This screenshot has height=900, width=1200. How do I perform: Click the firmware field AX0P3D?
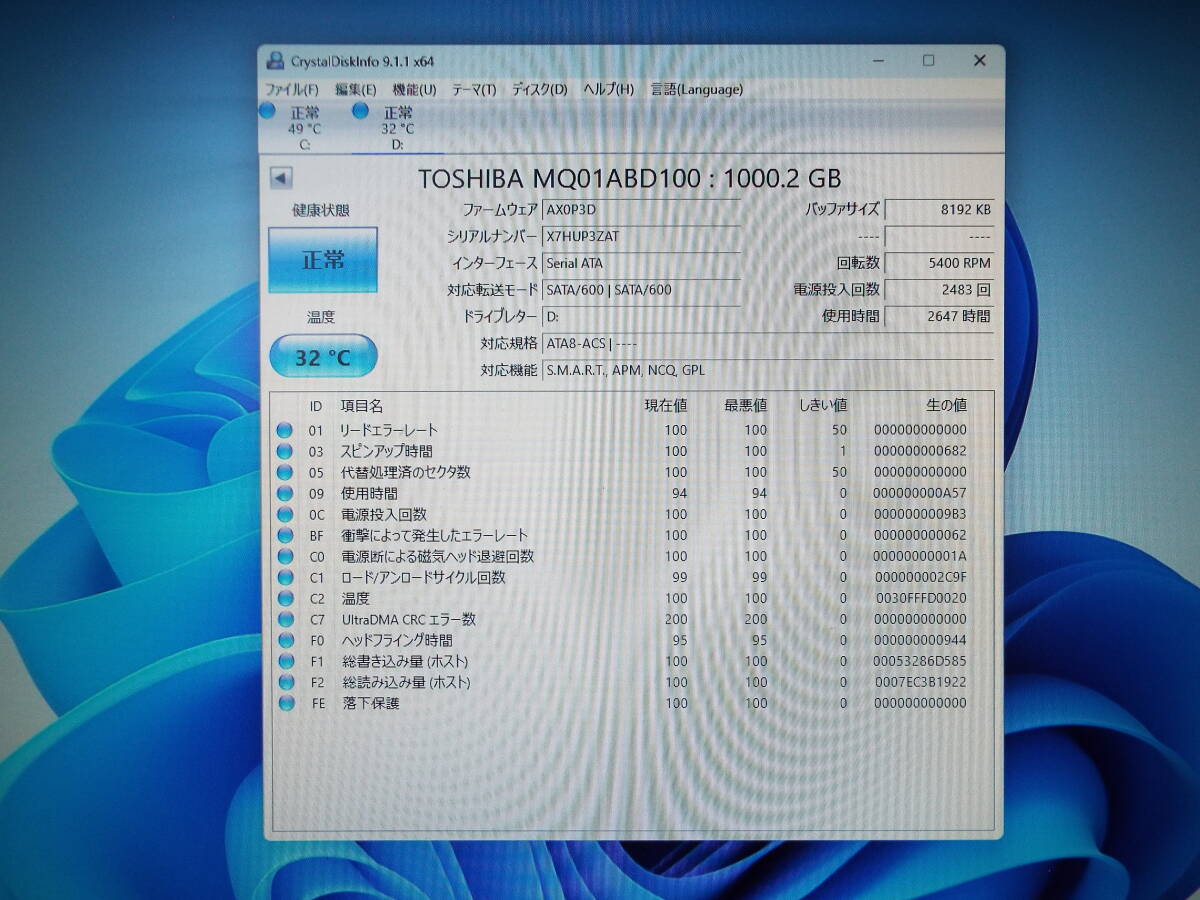[641, 210]
